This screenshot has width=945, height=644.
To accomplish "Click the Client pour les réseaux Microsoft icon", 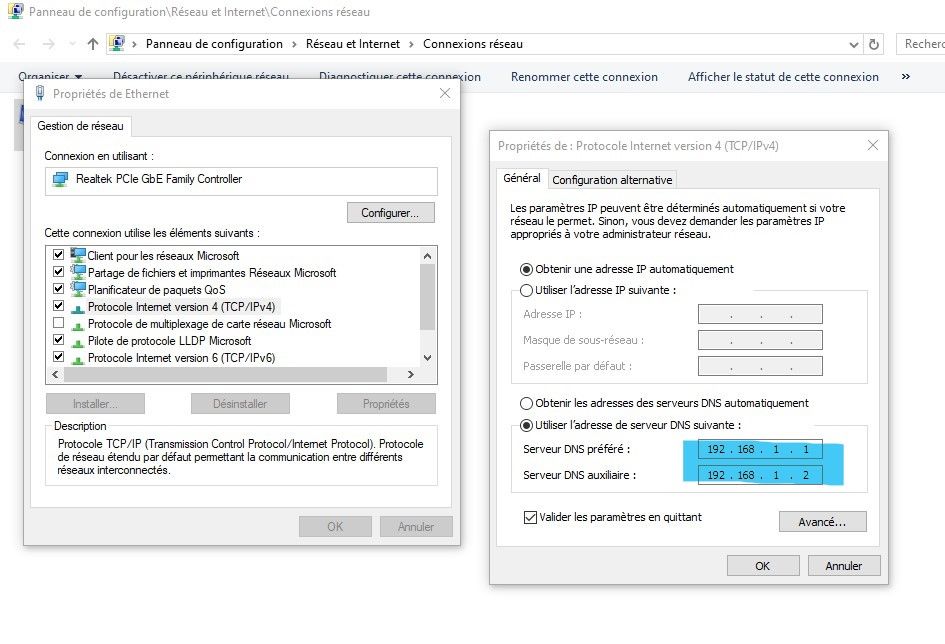I will (78, 255).
